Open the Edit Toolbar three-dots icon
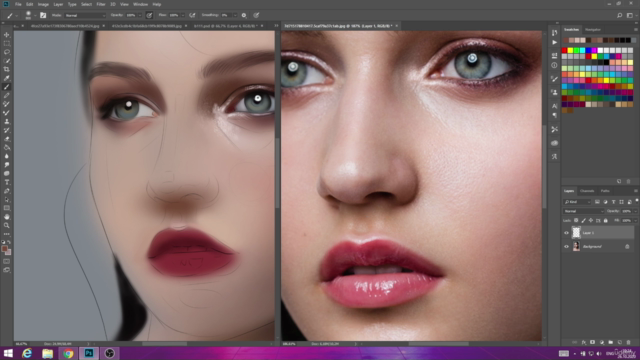The width and height of the screenshot is (640, 360). (x=7, y=234)
